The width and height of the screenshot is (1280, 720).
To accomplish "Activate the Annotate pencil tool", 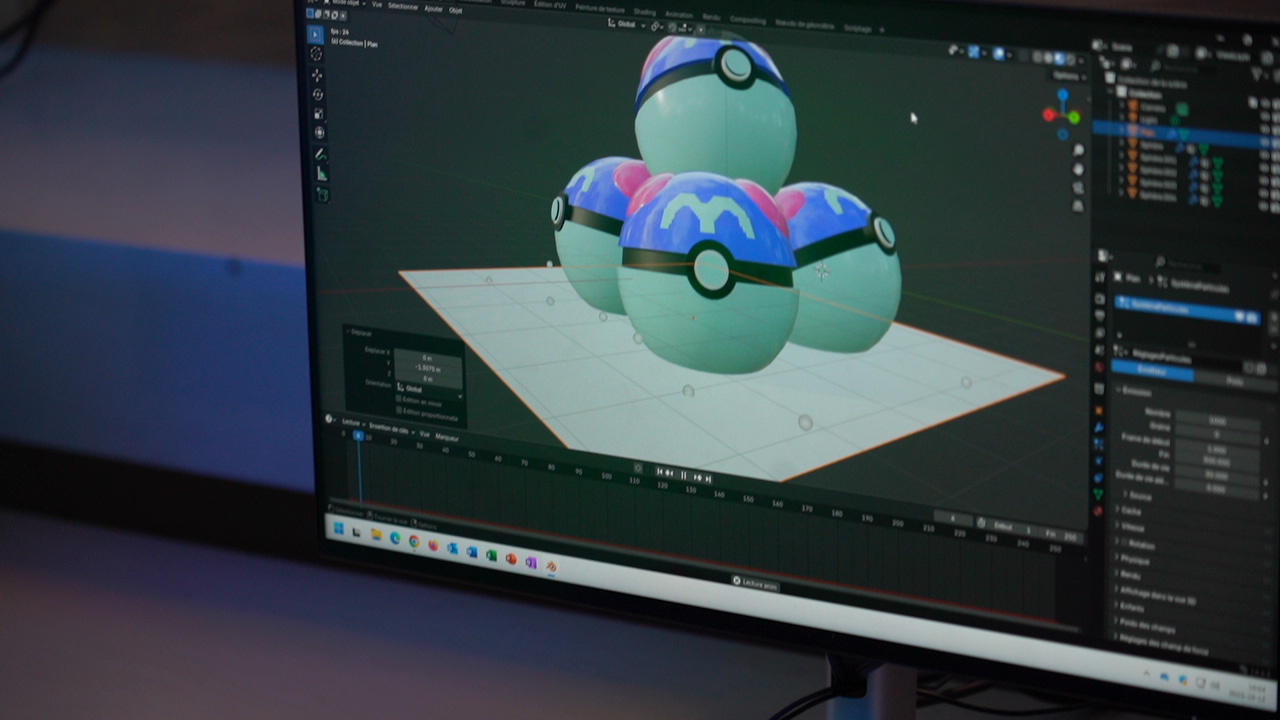I will pos(320,154).
